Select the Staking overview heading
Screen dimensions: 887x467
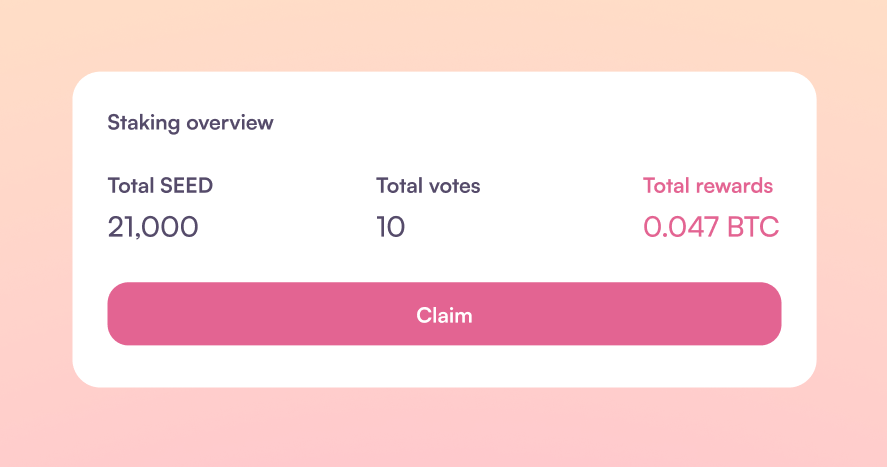coord(191,123)
